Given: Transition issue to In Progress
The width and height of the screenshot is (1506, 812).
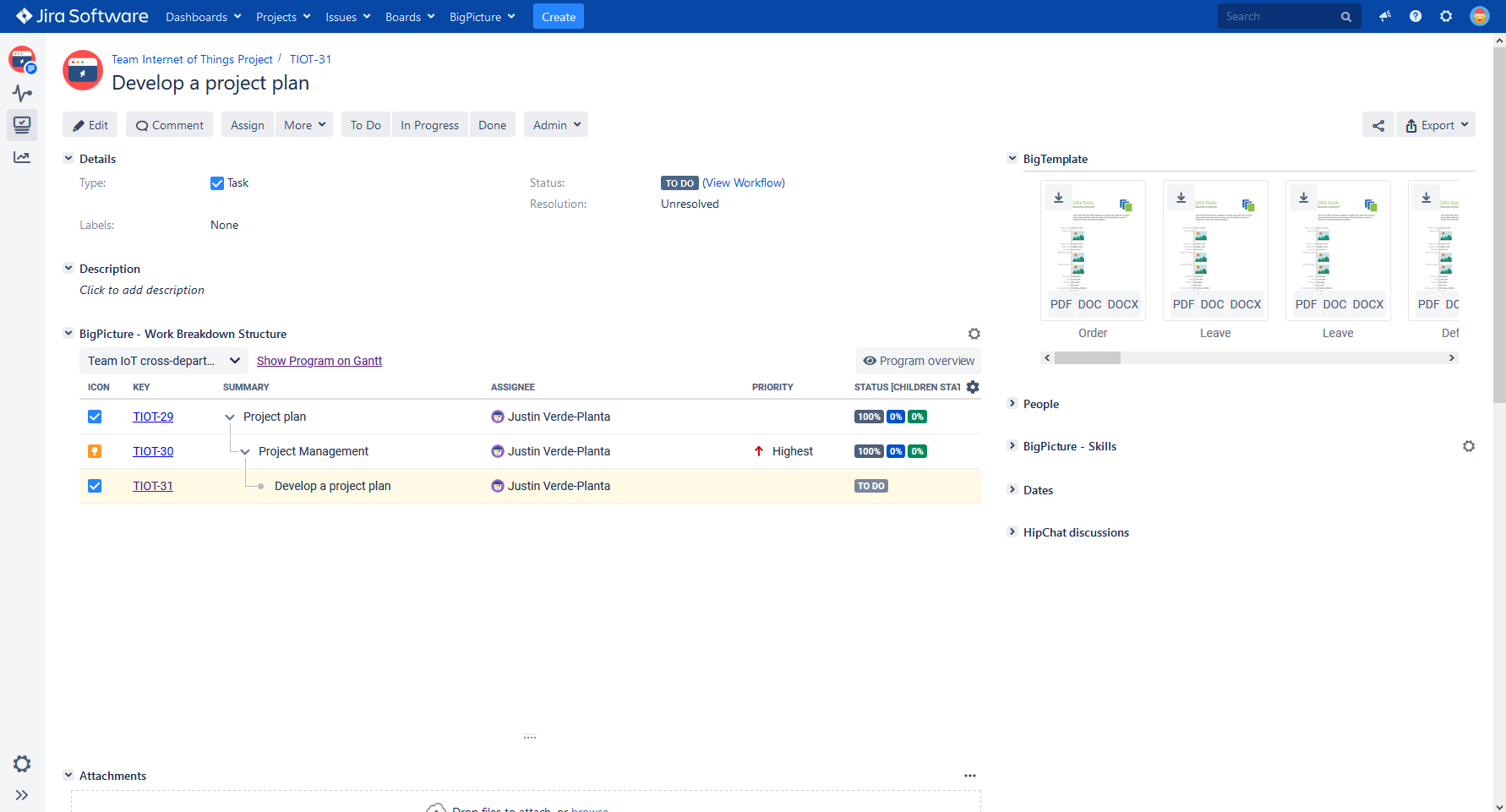Looking at the screenshot, I should click(x=429, y=125).
